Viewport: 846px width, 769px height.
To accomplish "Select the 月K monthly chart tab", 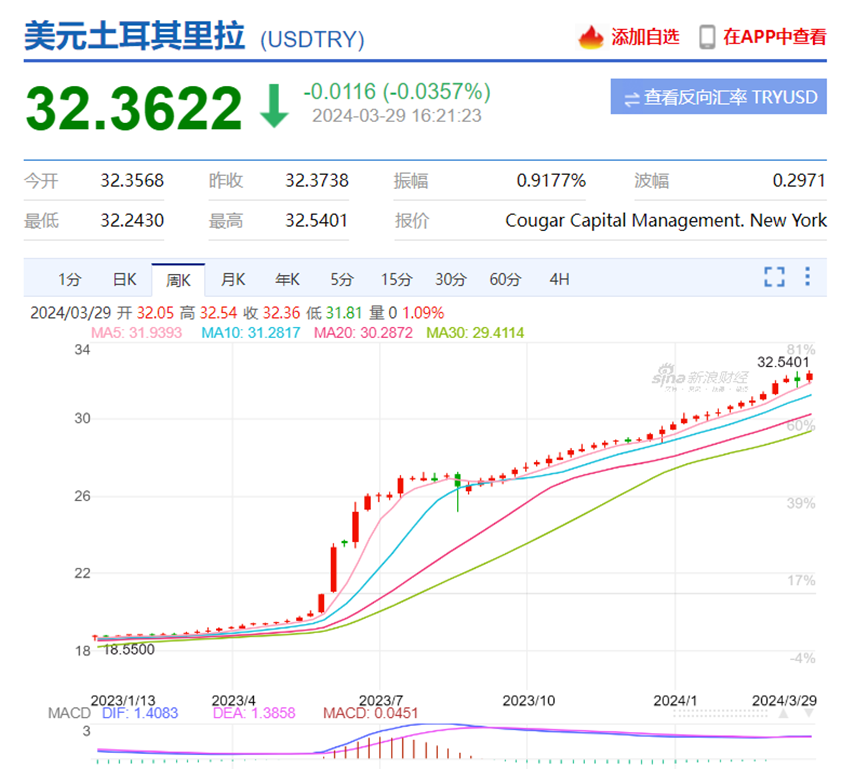I will pos(233,279).
